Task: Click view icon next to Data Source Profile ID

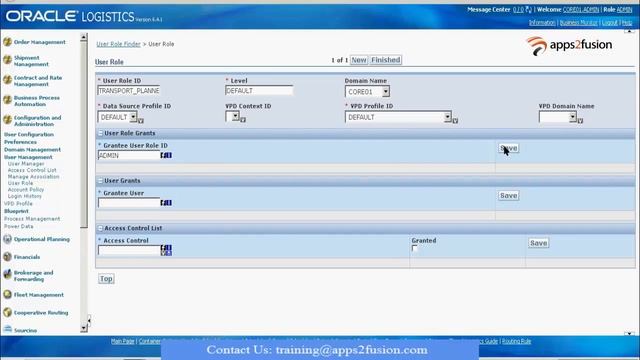Action: [x=141, y=121]
